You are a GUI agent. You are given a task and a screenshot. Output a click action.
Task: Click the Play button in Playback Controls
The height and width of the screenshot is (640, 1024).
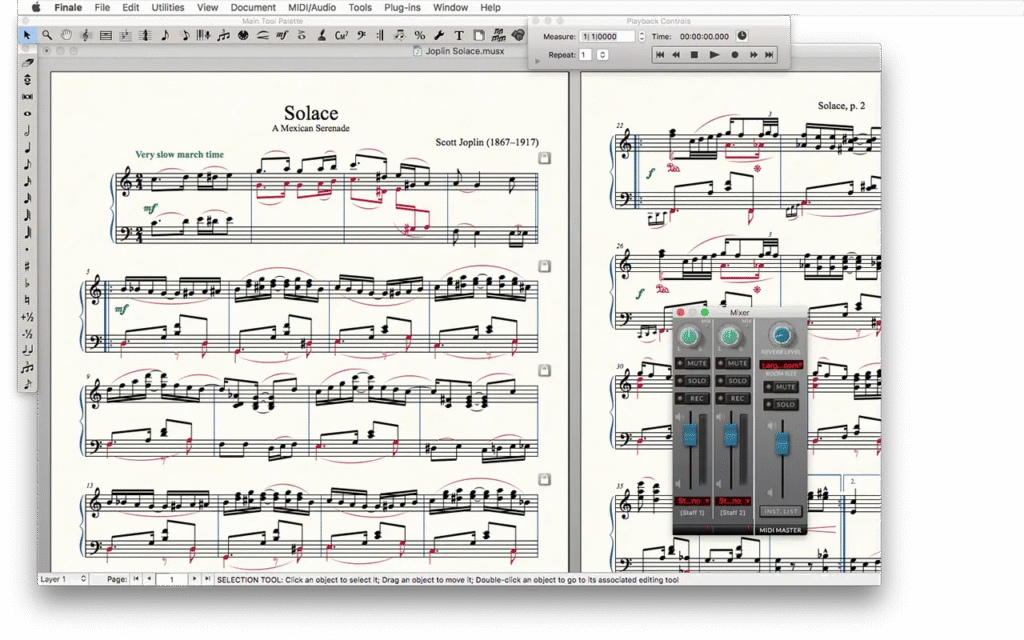click(714, 55)
